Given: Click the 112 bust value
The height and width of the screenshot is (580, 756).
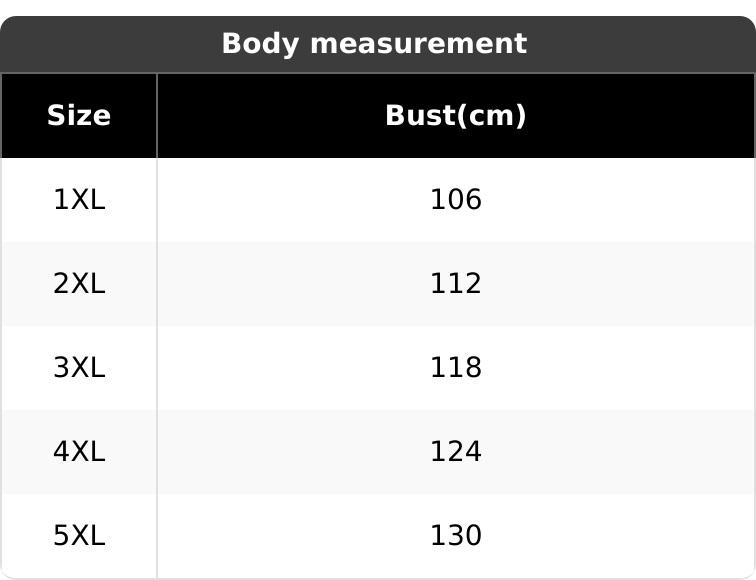Looking at the screenshot, I should [455, 284].
